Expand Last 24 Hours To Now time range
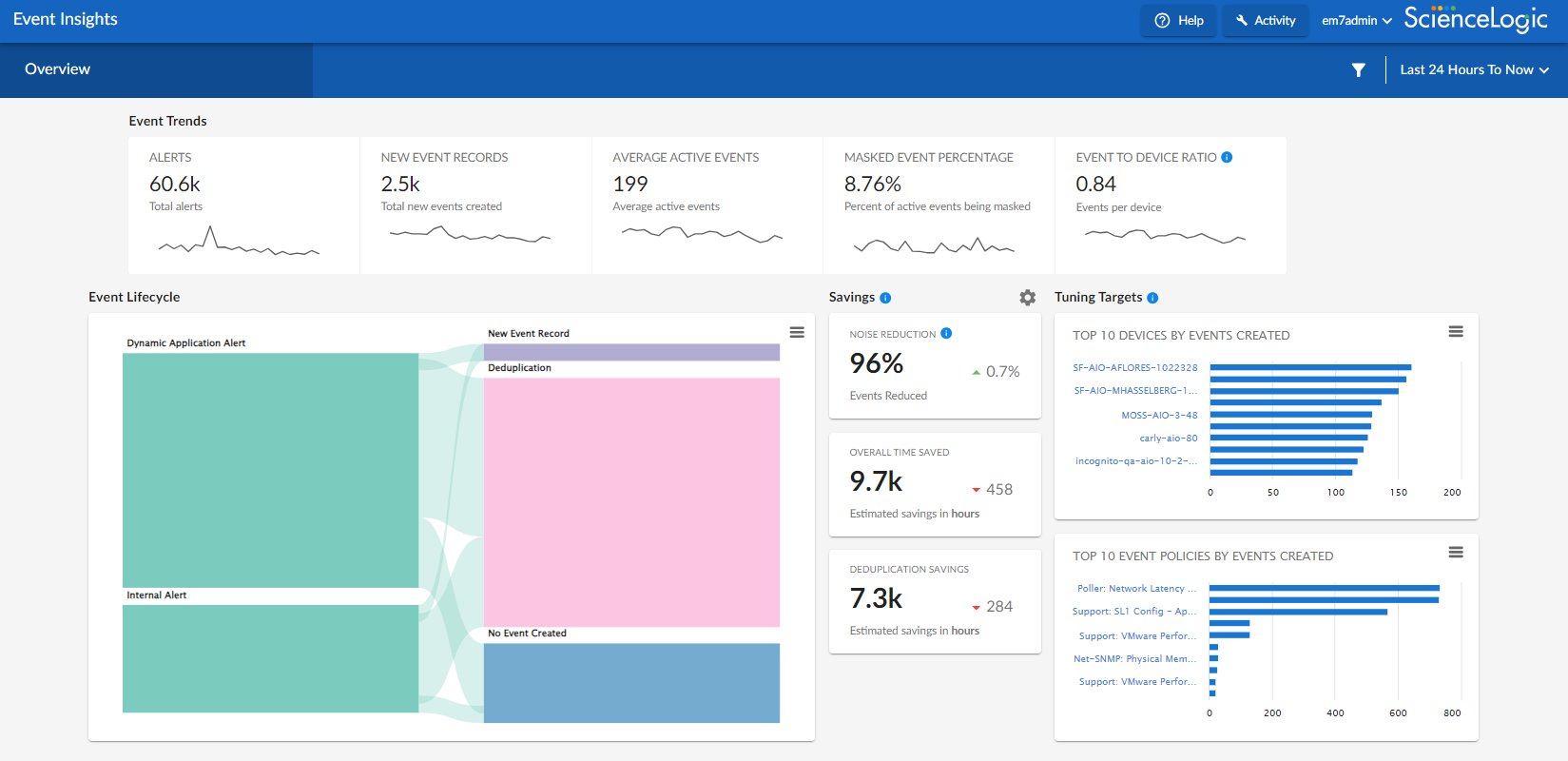Viewport: 1568px width, 761px height. coord(1473,69)
